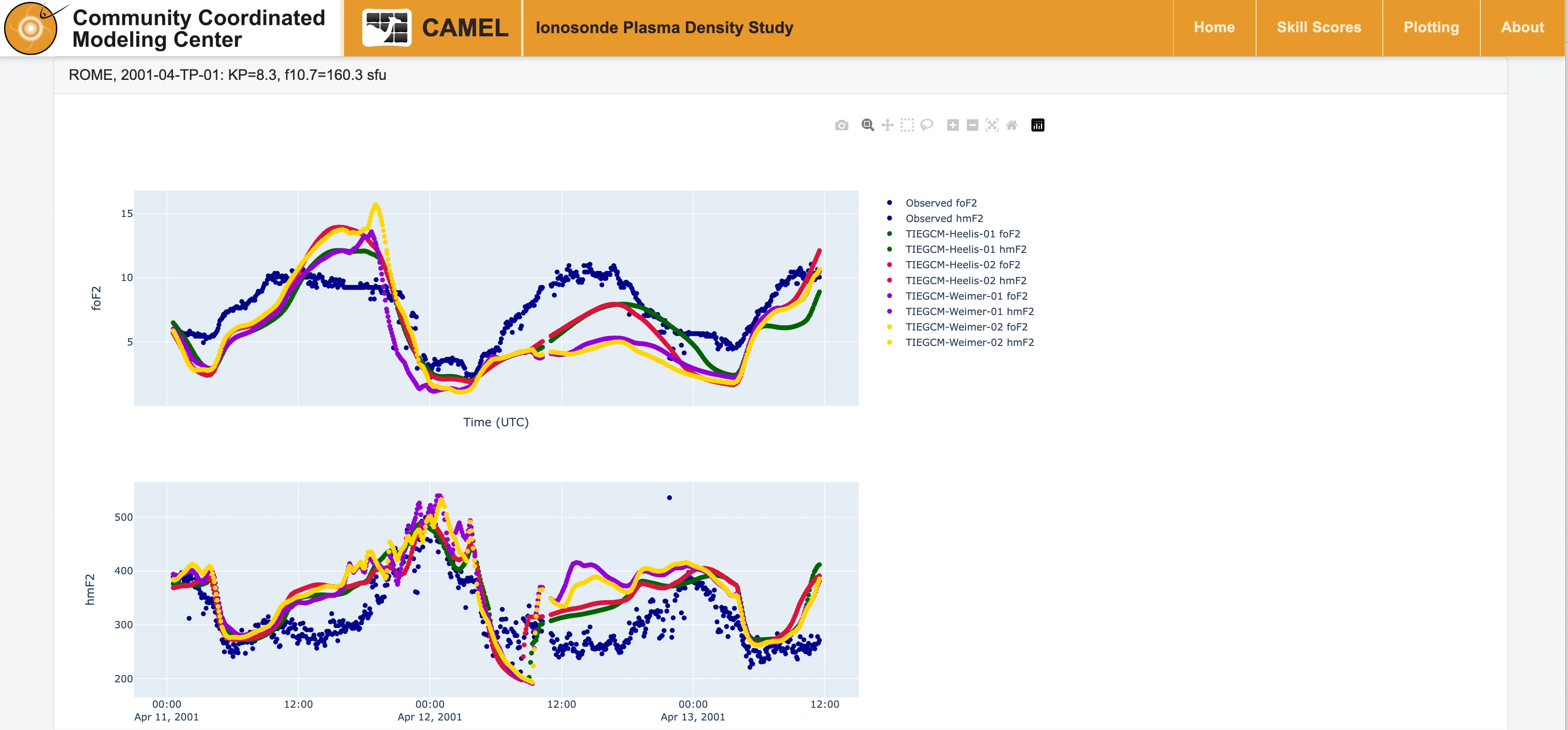Click the Plotly logo icon
The width and height of the screenshot is (1568, 730).
coord(1037,125)
